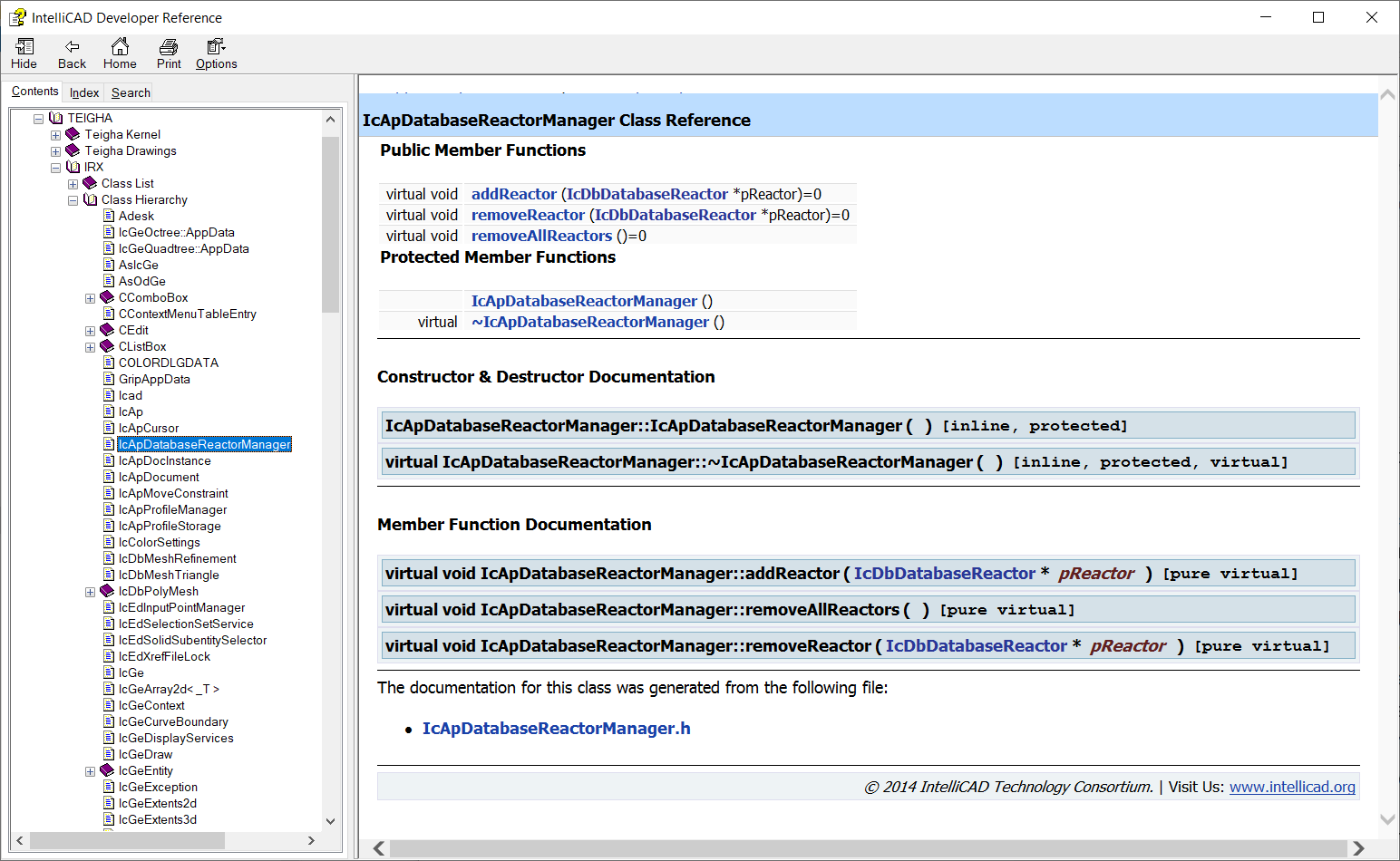Screen dimensions: 1400x861
Task: Open the ~IcApDatabaseReactorManager destructor link
Action: pyautogui.click(x=590, y=322)
